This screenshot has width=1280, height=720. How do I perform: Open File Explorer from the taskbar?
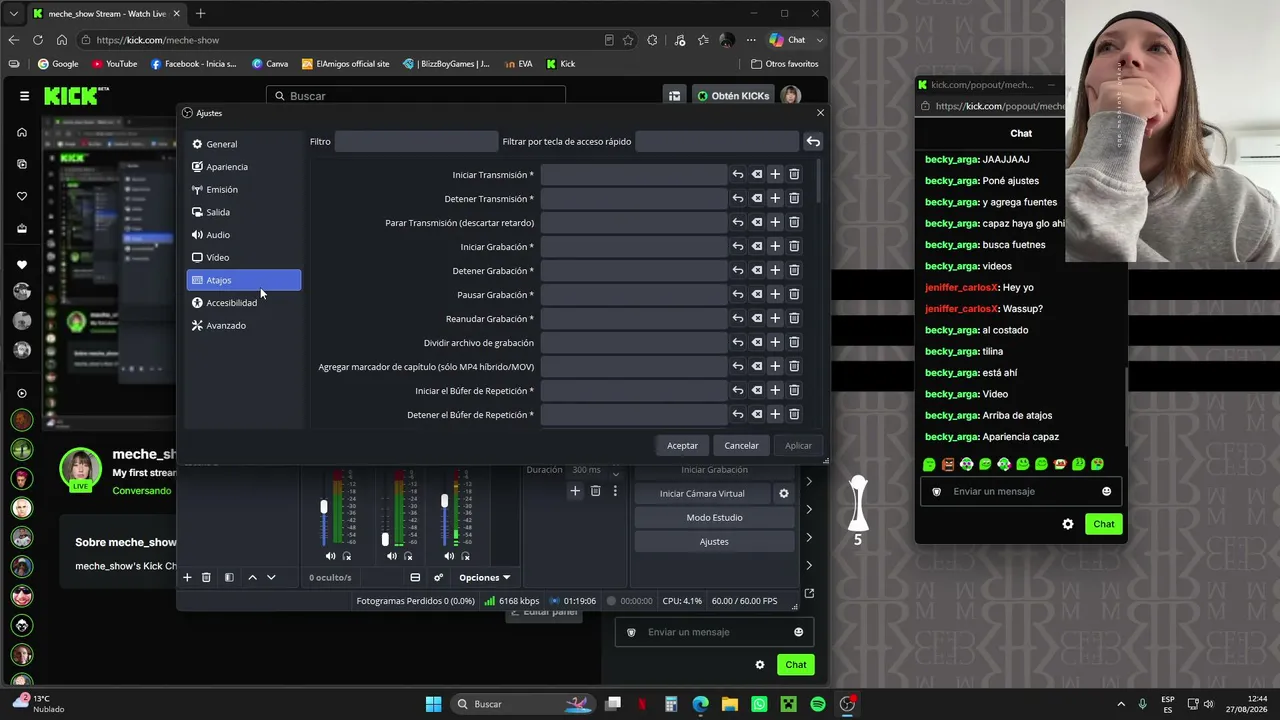(x=730, y=704)
